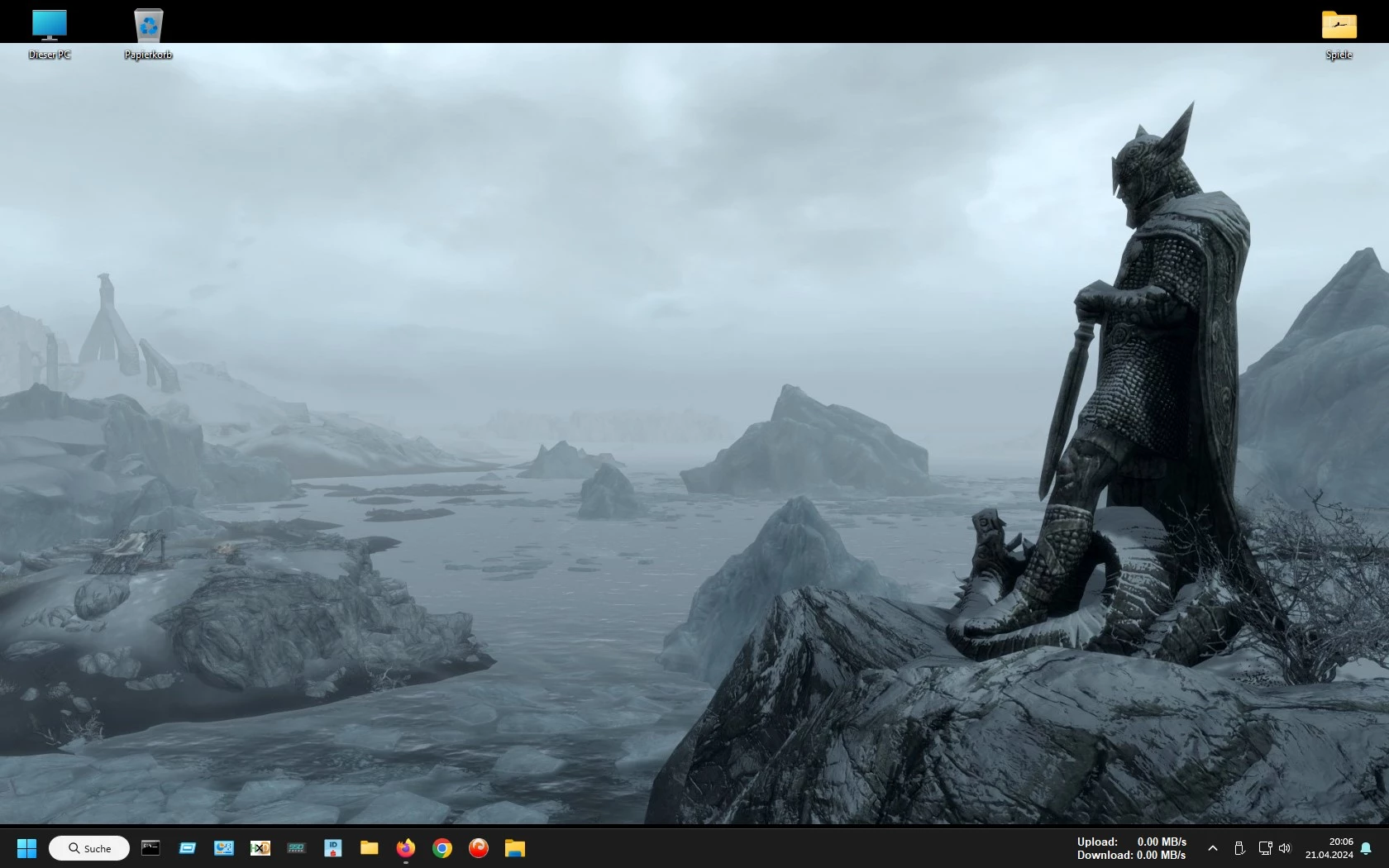Launch the command prompt from taskbar
Screen dimensions: 1389x868
pos(150,848)
